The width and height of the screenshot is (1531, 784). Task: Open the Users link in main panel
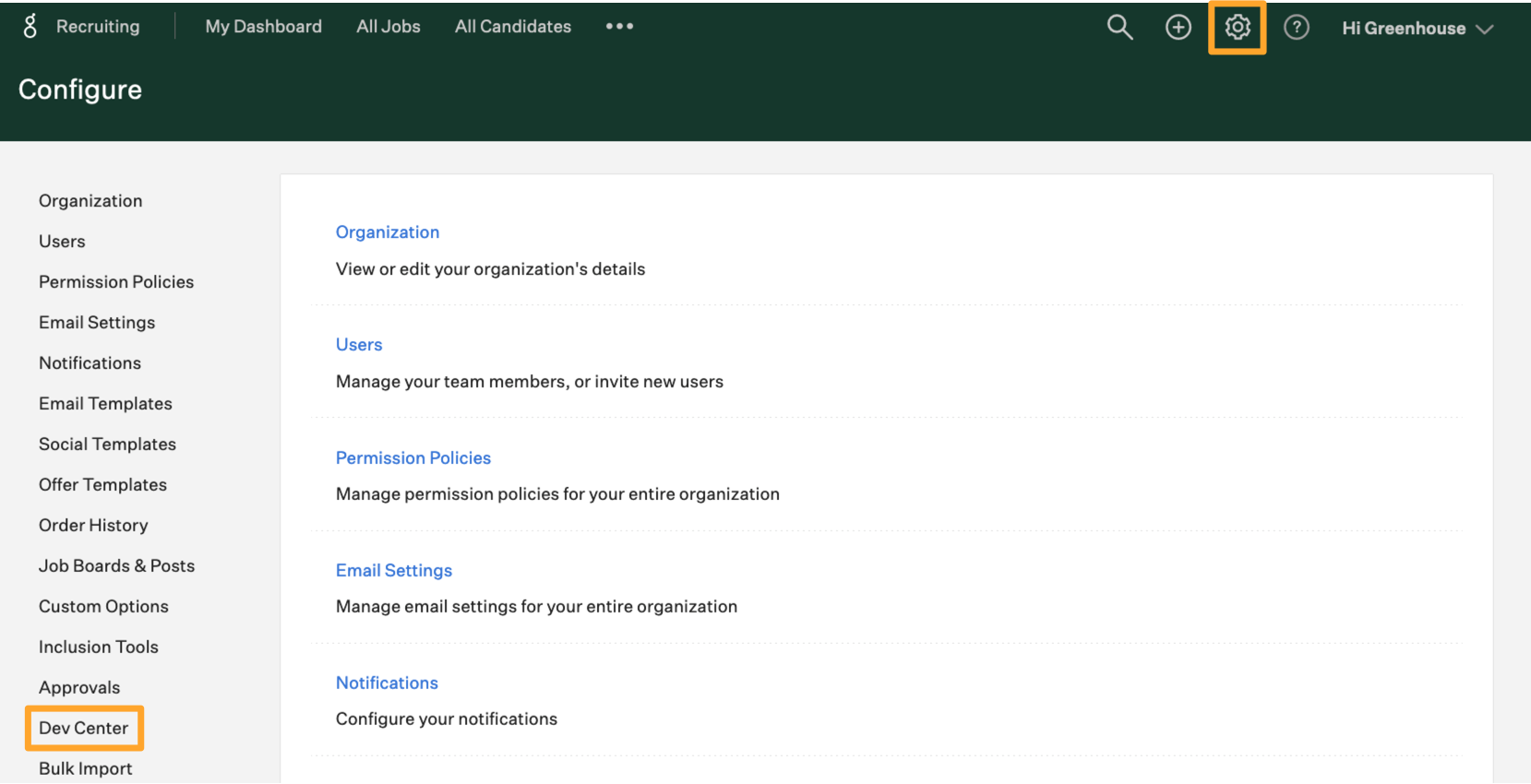[x=358, y=345]
